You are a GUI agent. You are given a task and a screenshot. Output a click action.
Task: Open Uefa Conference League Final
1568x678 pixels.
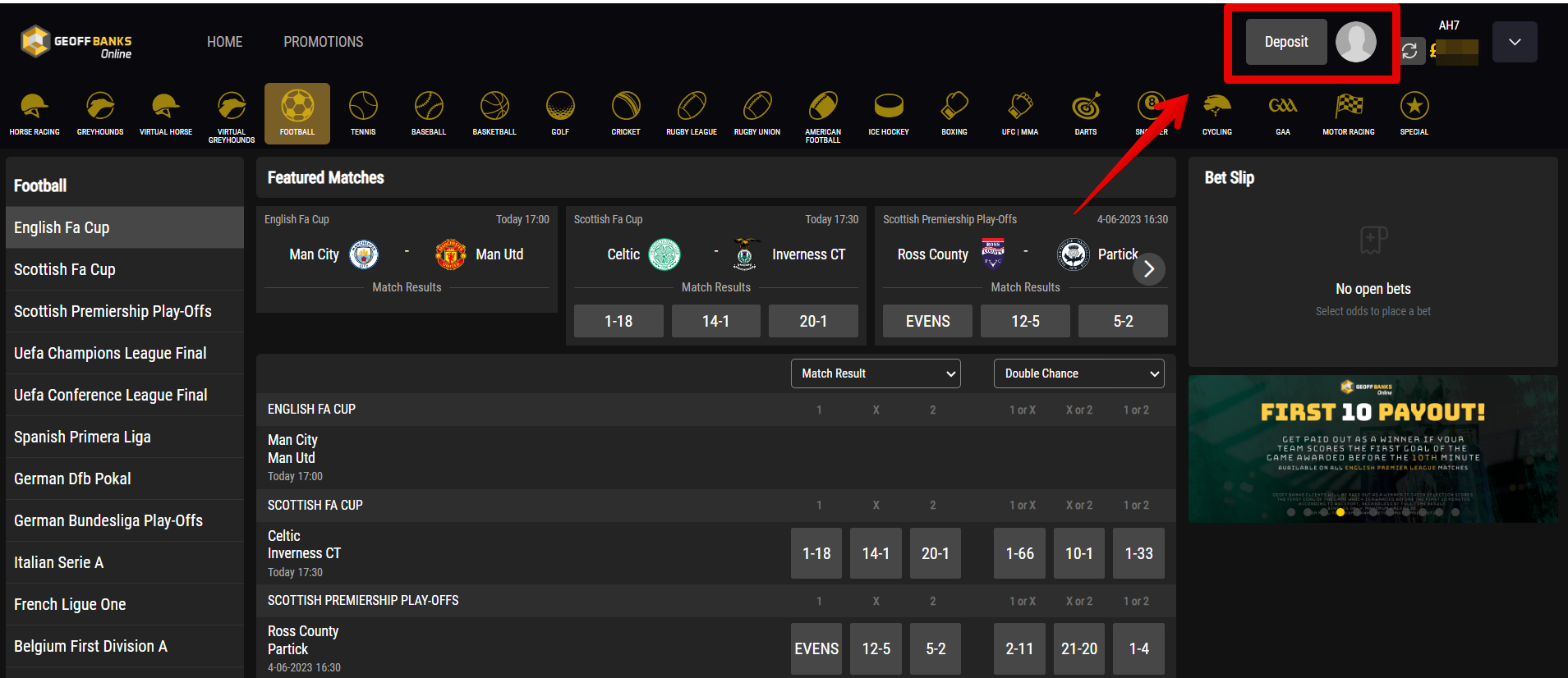point(125,395)
